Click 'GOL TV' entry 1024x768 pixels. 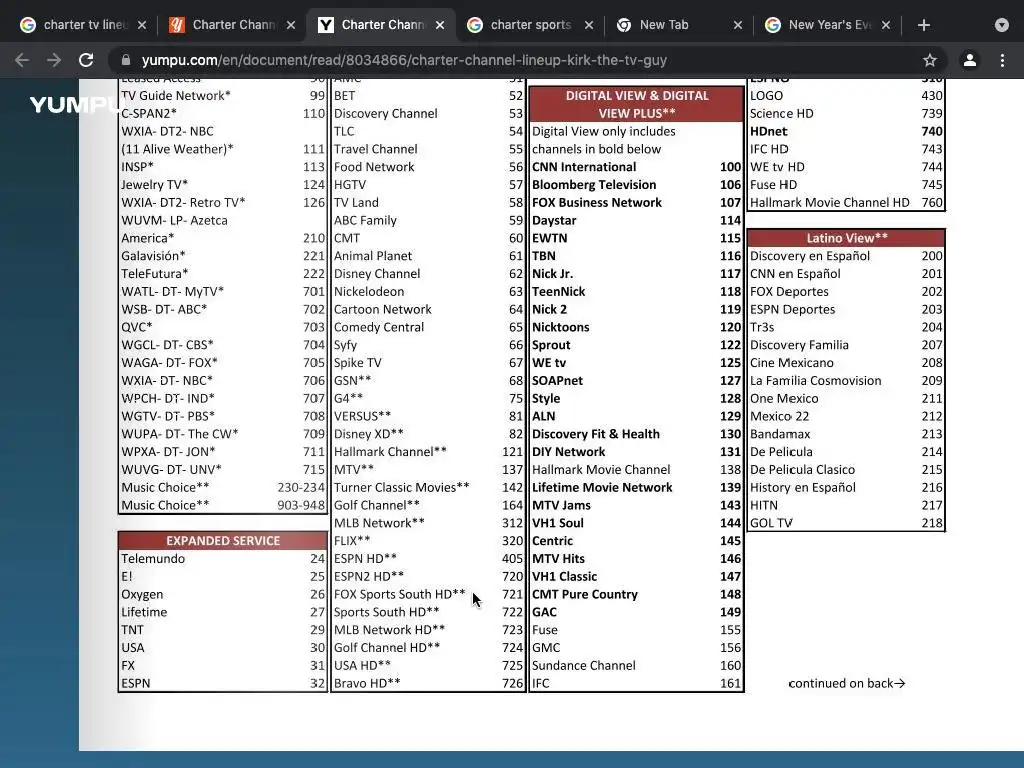click(x=846, y=523)
